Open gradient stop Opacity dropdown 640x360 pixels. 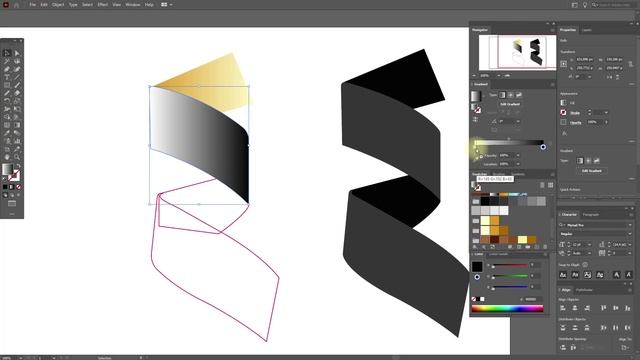pos(518,156)
